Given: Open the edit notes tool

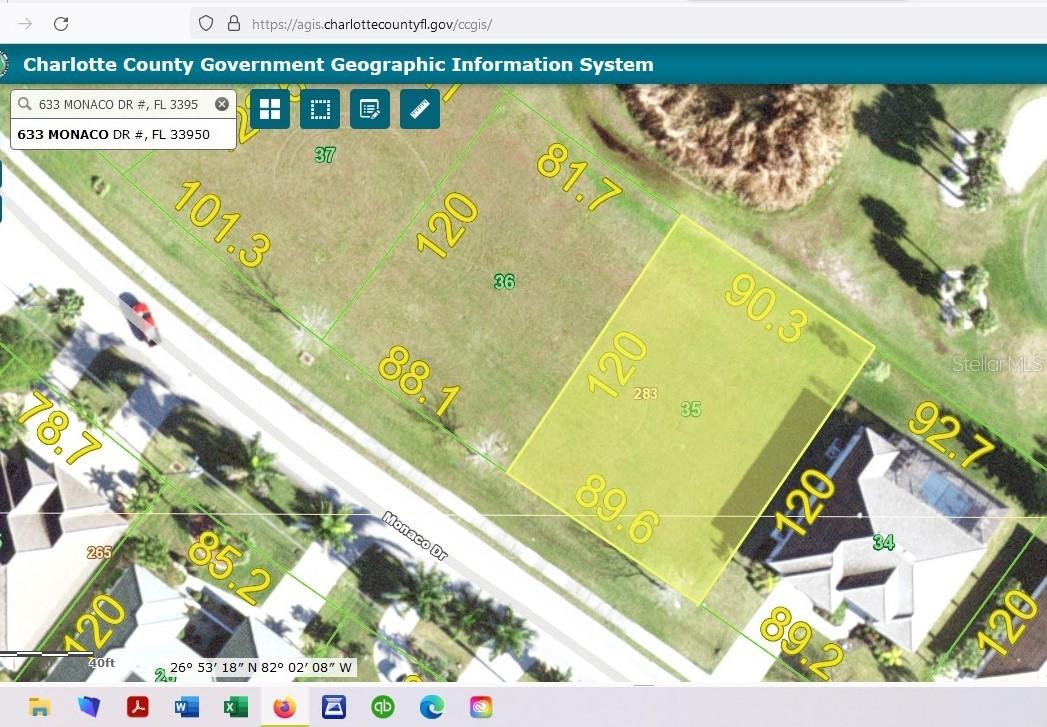Looking at the screenshot, I should [370, 109].
